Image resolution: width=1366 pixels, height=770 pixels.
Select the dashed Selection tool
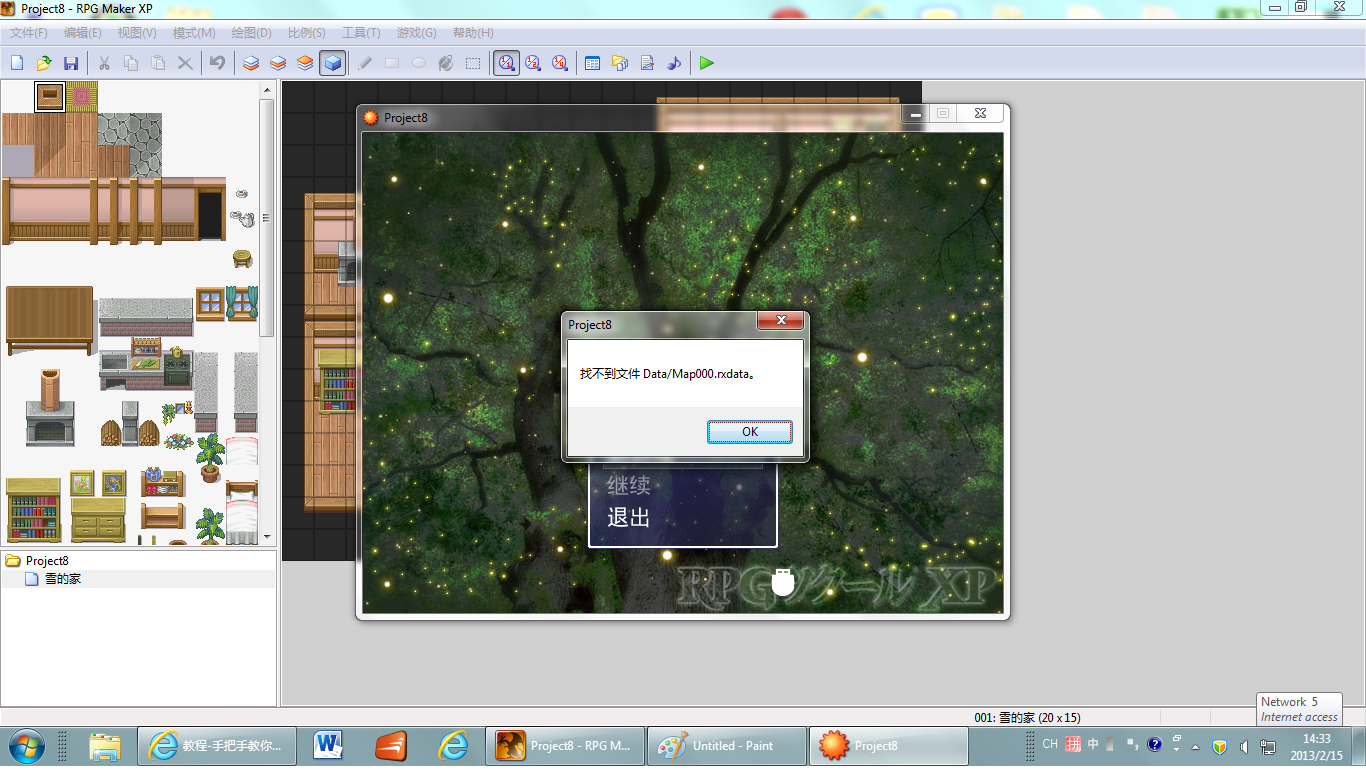click(473, 63)
